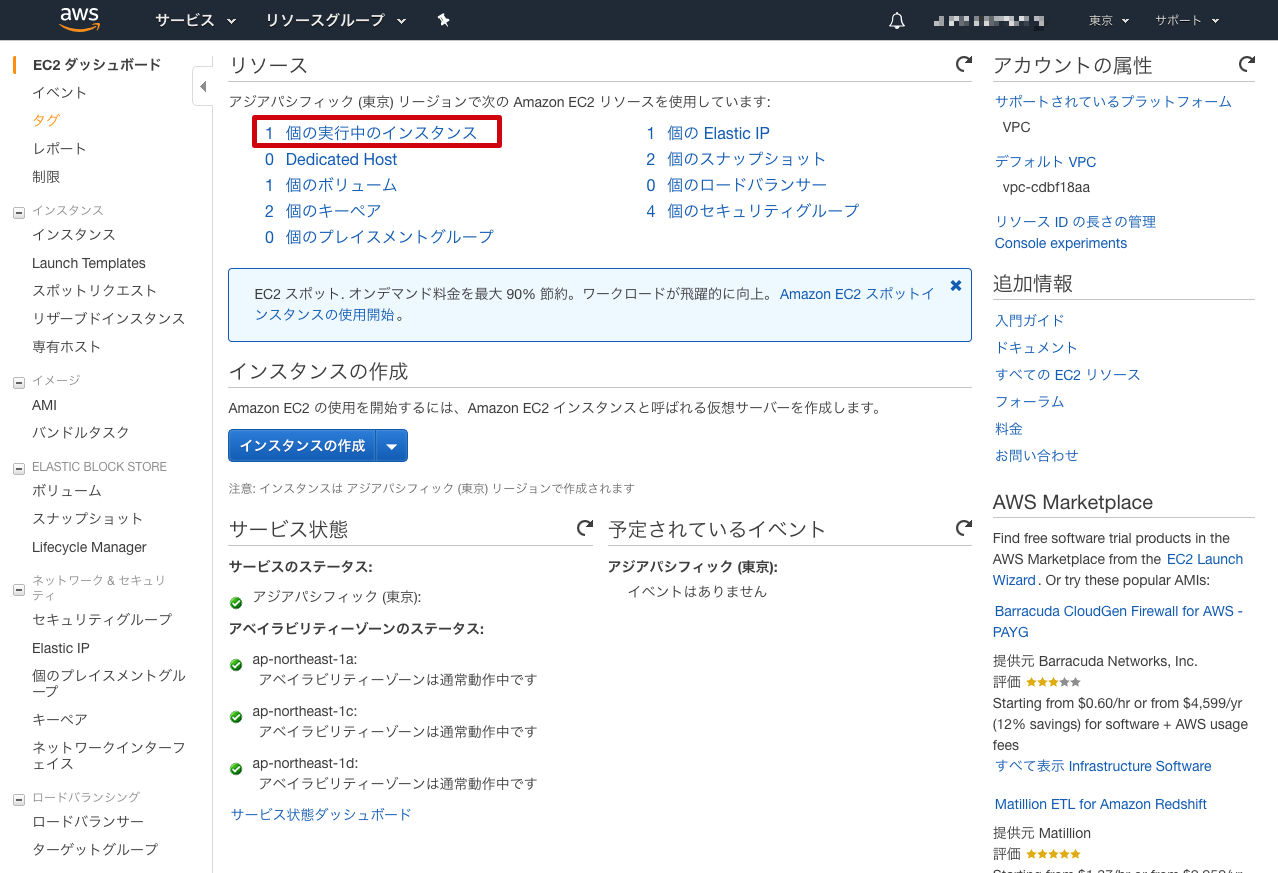1278x873 pixels.
Task: Open the notifications bell icon
Action: click(x=897, y=21)
